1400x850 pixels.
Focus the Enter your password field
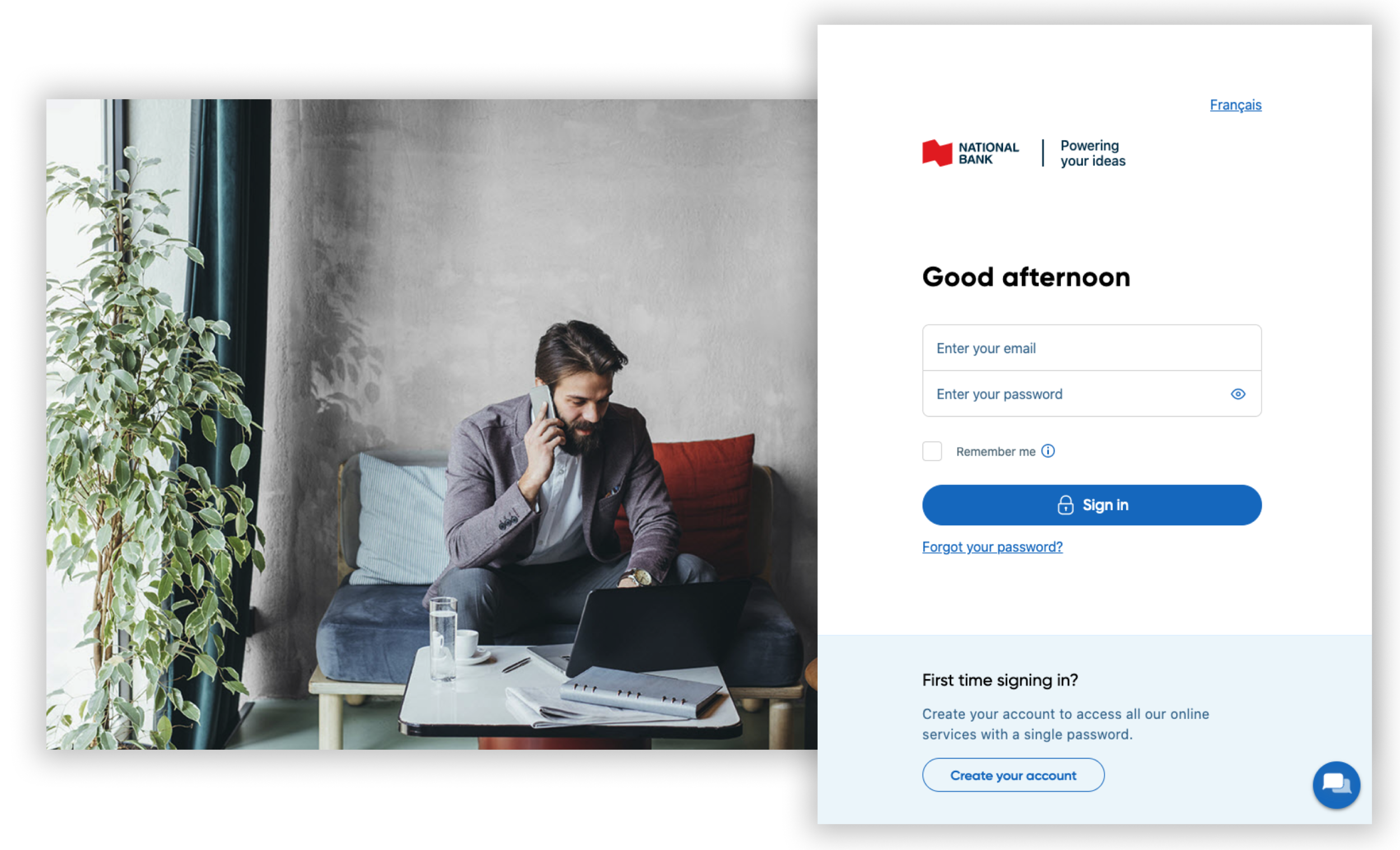pos(1091,394)
